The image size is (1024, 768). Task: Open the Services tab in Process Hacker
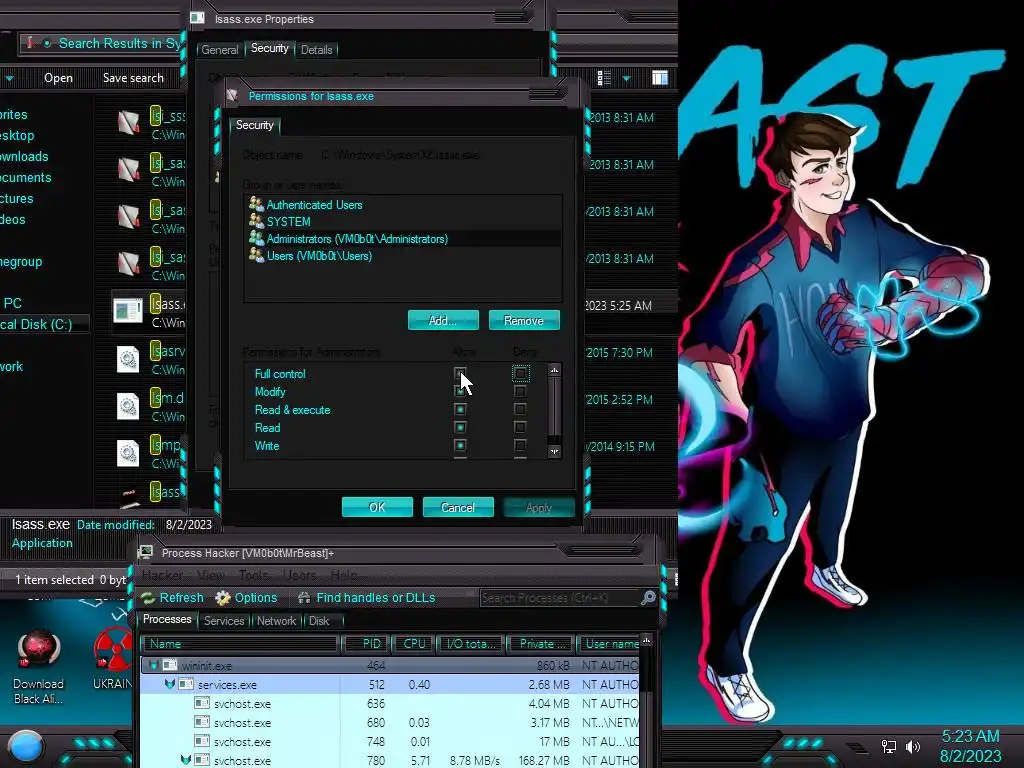pos(223,620)
